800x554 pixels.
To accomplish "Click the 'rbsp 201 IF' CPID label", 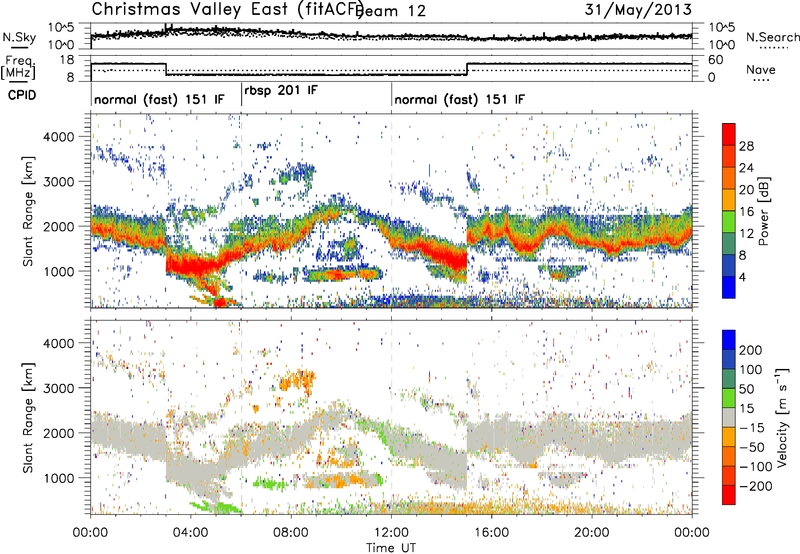I will (x=281, y=90).
